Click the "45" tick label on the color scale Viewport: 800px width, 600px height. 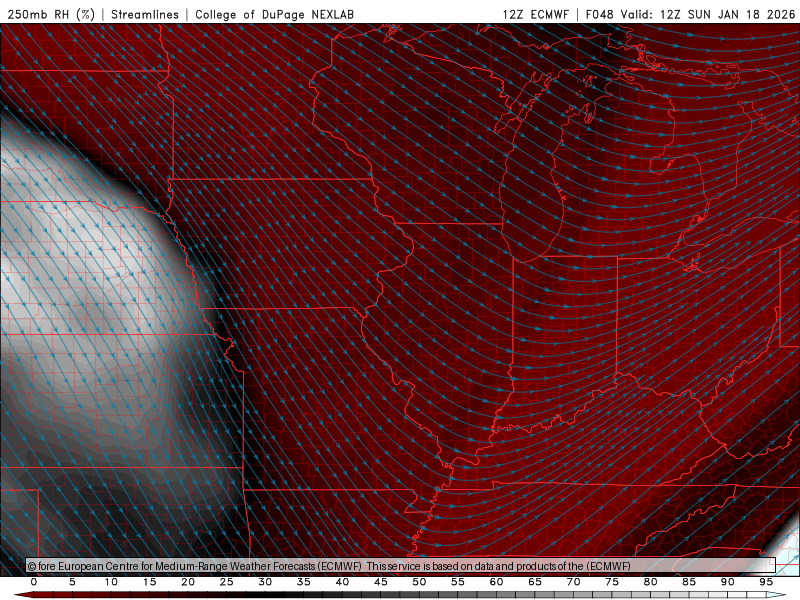(x=381, y=582)
